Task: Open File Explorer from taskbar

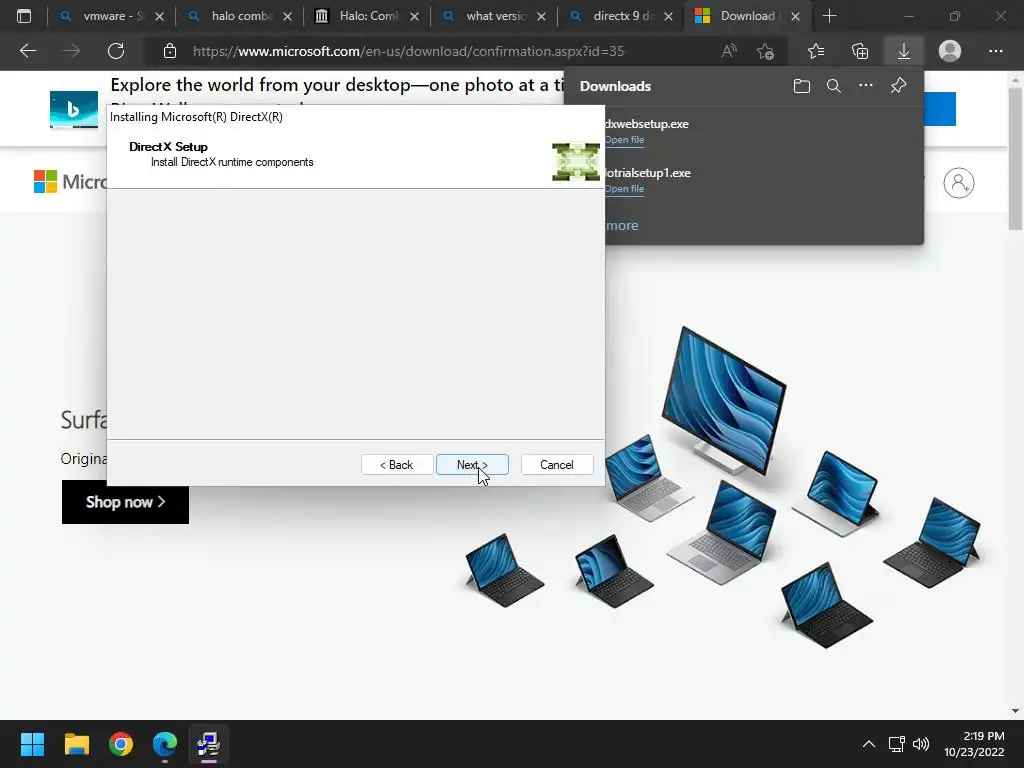Action: point(76,744)
